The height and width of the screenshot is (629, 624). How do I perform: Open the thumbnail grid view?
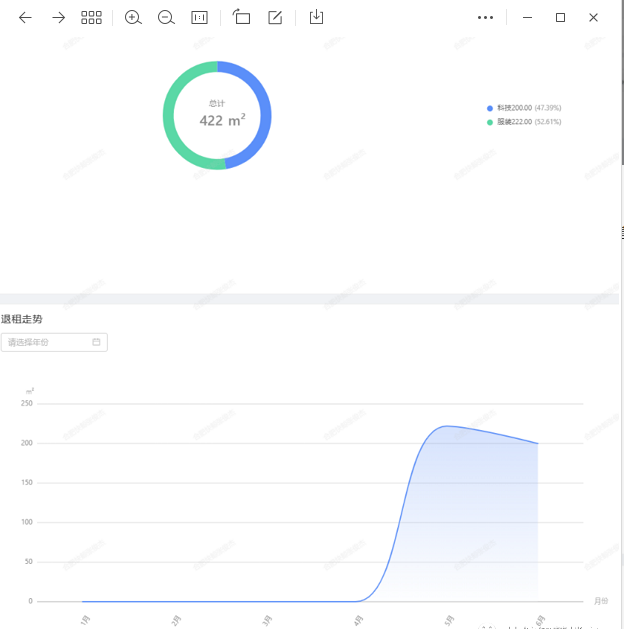[91, 17]
